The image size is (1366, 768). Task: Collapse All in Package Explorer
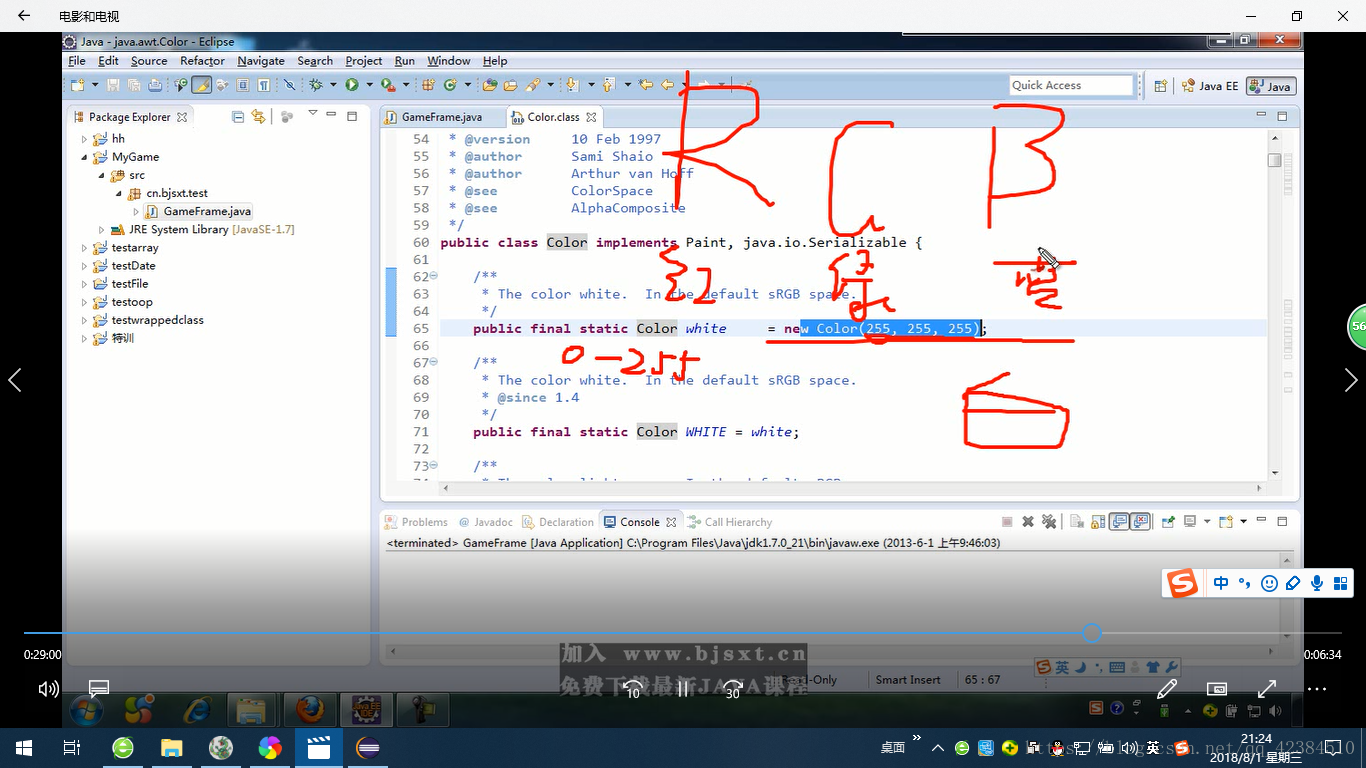tap(238, 117)
